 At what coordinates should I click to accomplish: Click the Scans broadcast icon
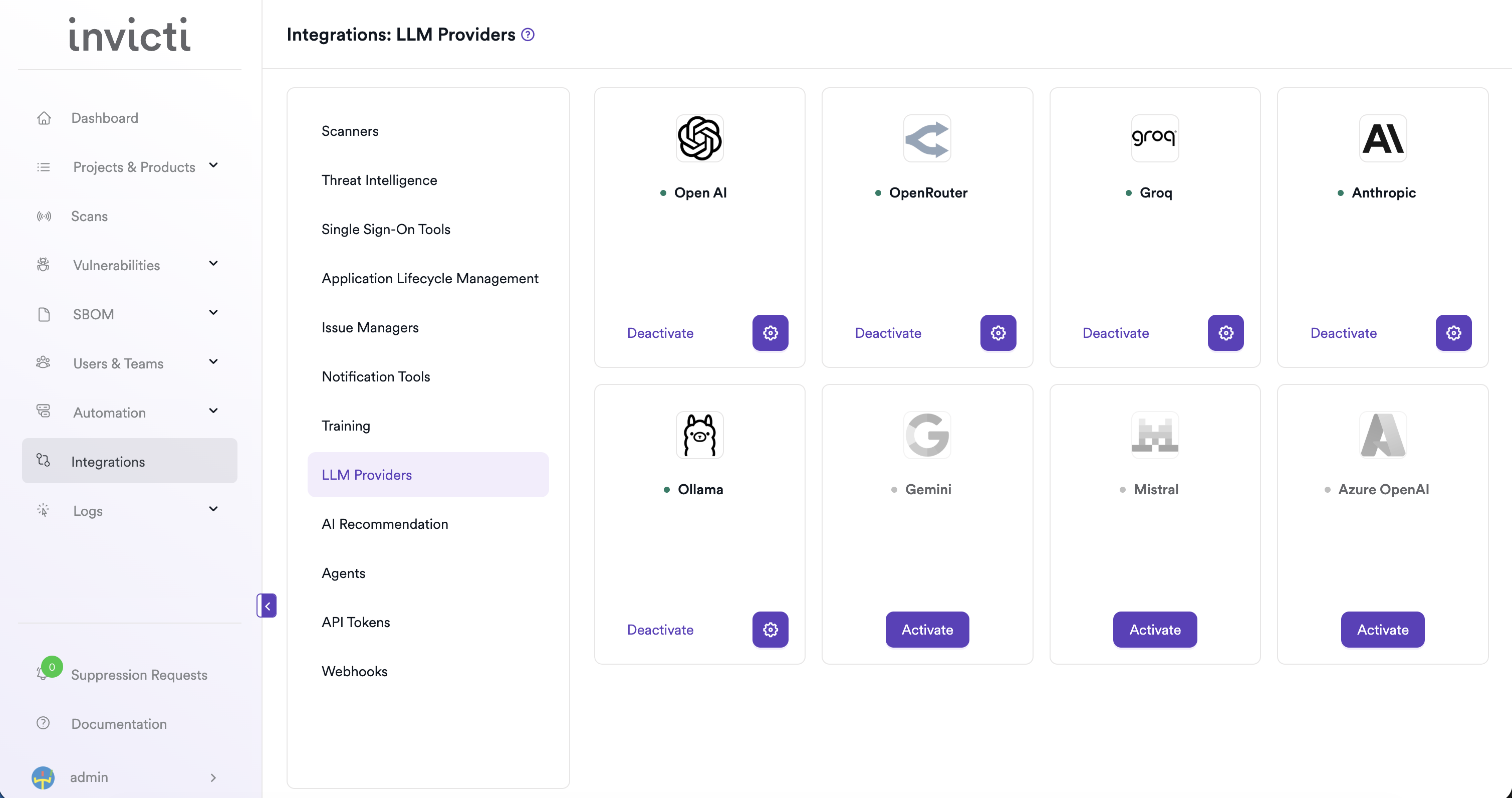point(44,216)
